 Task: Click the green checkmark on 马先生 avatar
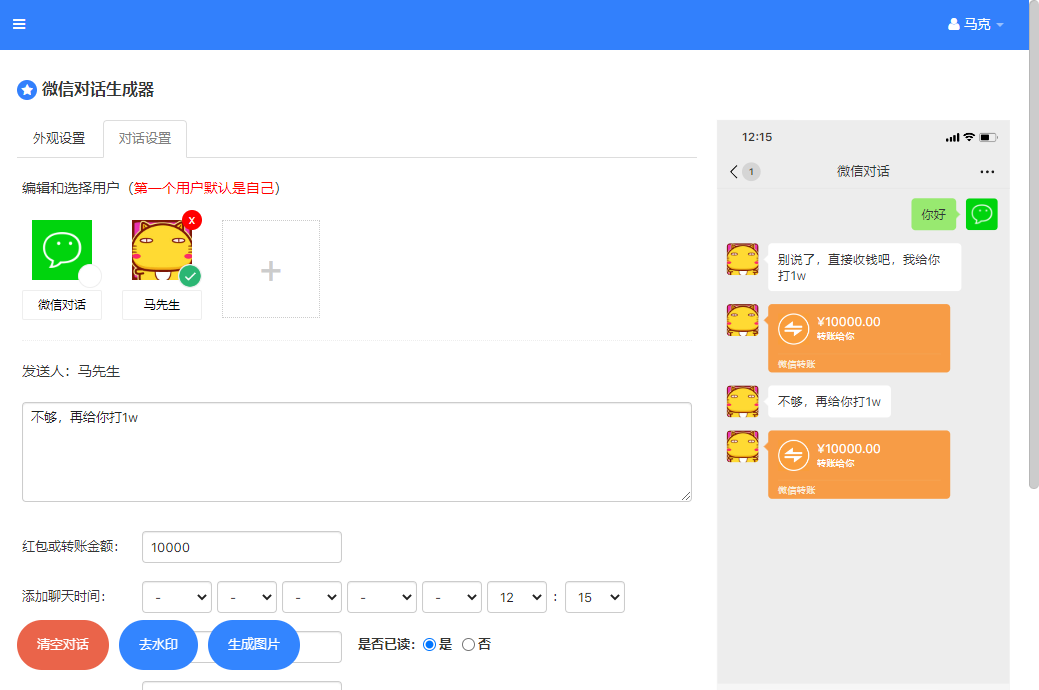coord(190,276)
